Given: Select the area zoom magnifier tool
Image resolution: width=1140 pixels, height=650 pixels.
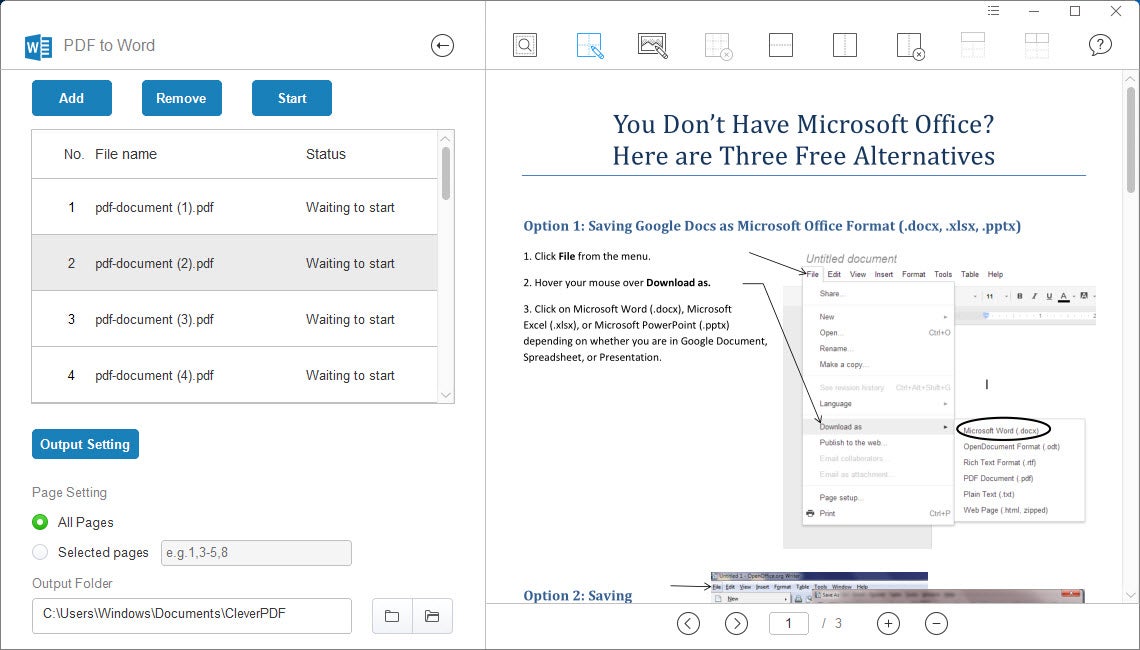Looking at the screenshot, I should [525, 45].
